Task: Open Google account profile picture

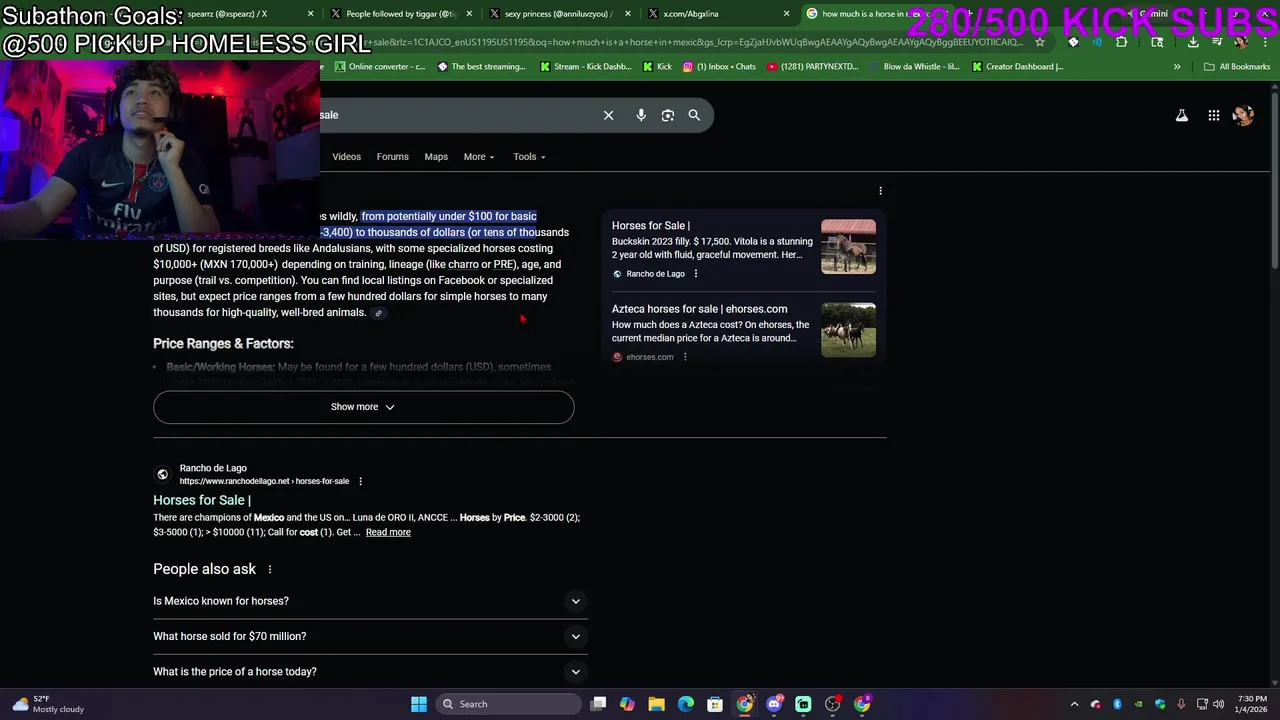Action: coord(1243,115)
